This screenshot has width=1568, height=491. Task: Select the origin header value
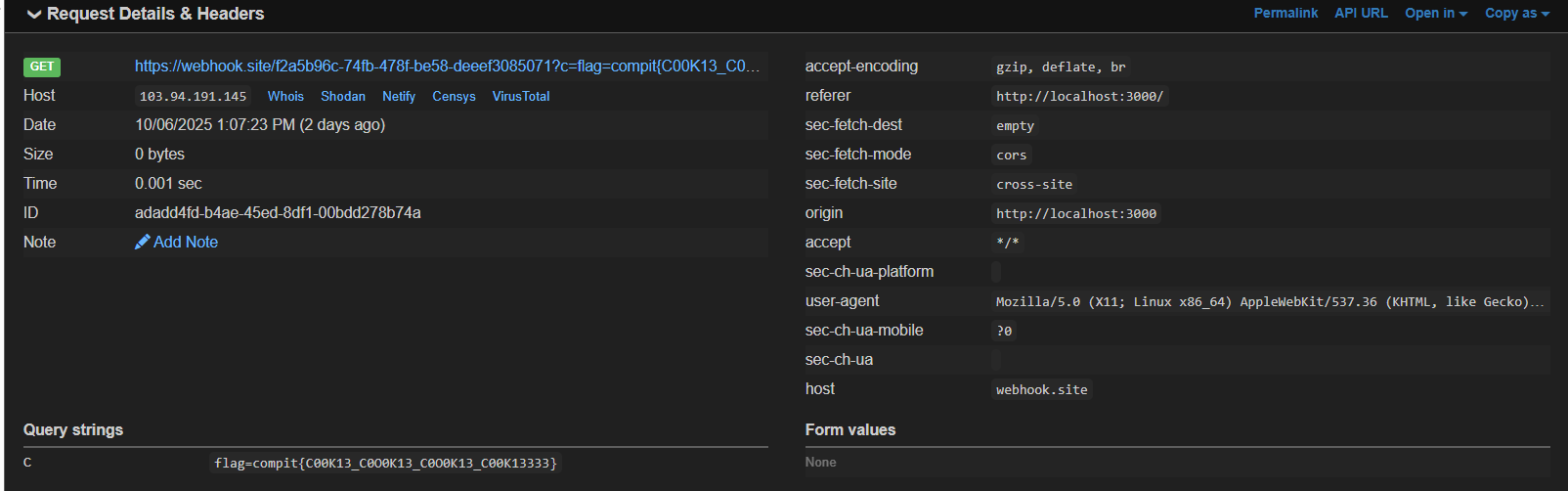click(1075, 213)
